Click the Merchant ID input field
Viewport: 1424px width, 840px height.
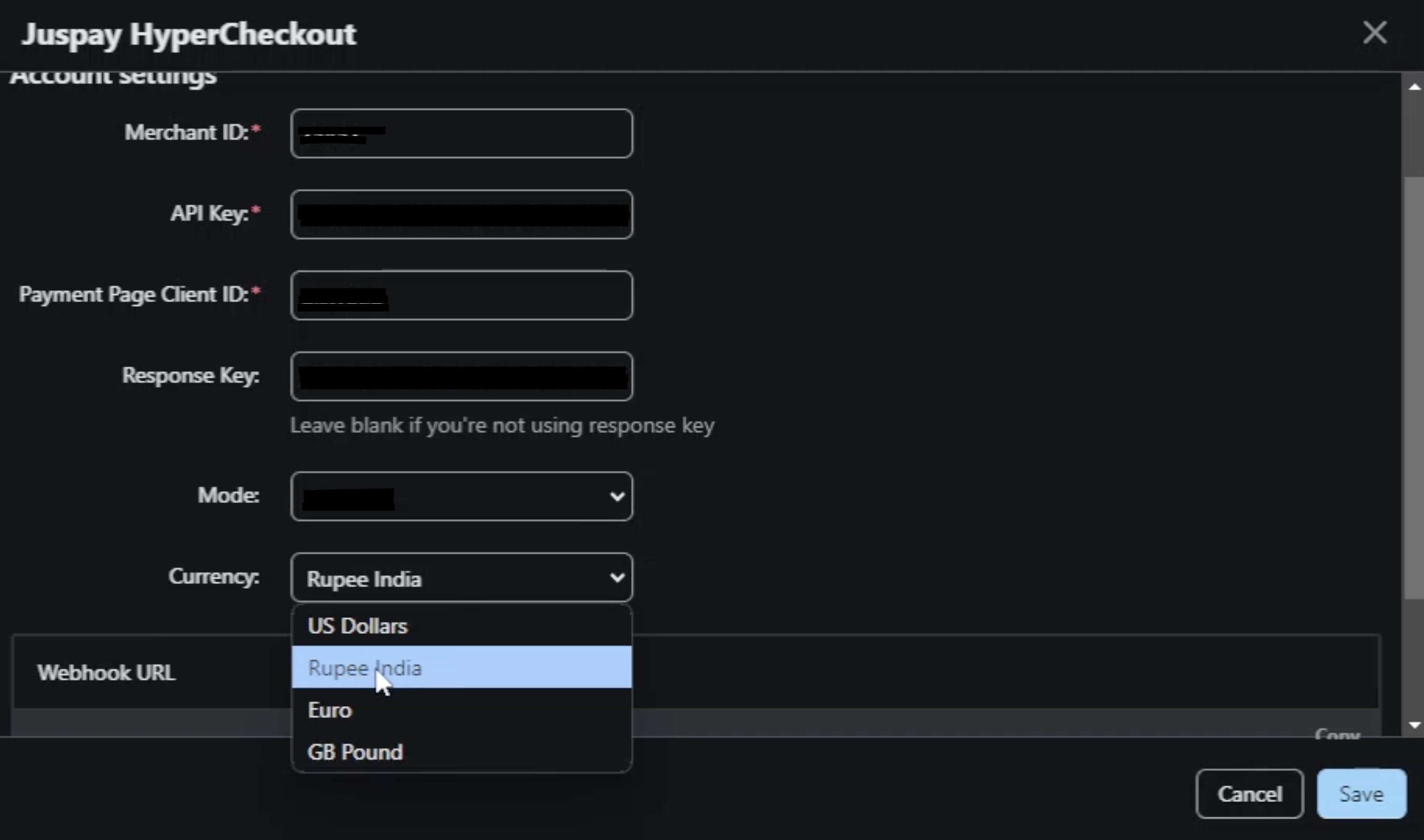click(x=462, y=133)
